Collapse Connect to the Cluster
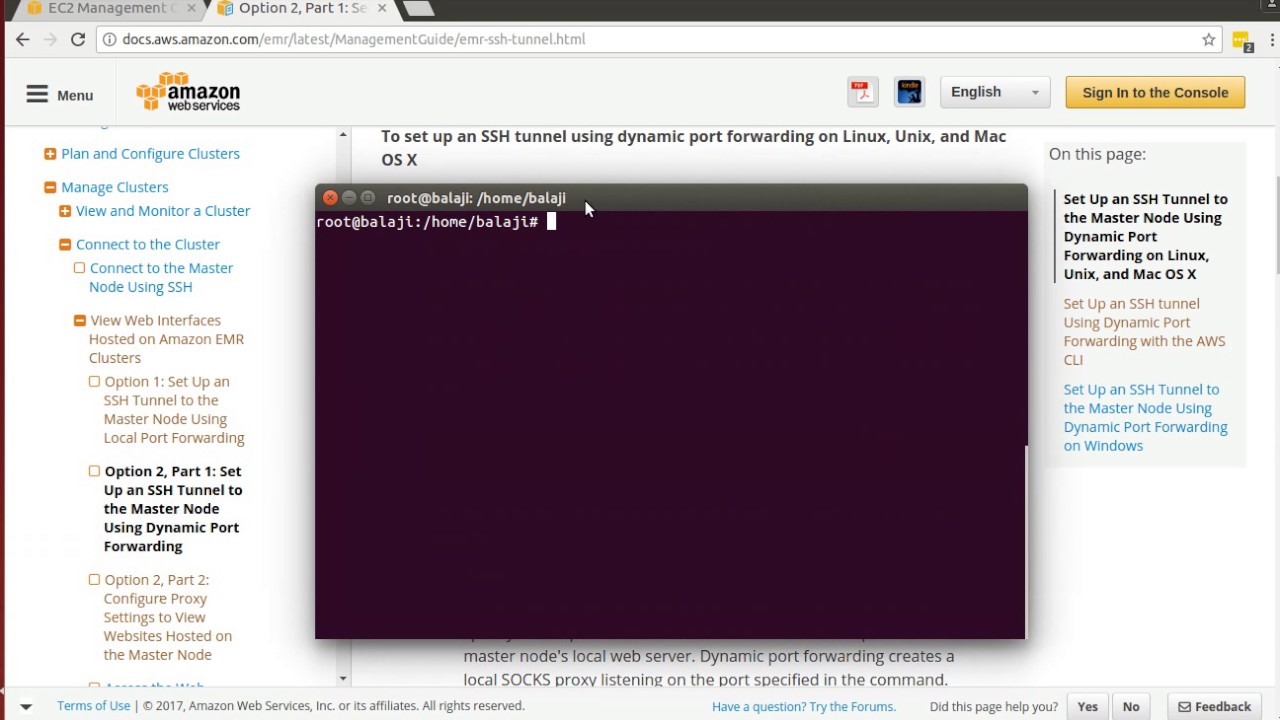1280x720 pixels. click(x=65, y=244)
